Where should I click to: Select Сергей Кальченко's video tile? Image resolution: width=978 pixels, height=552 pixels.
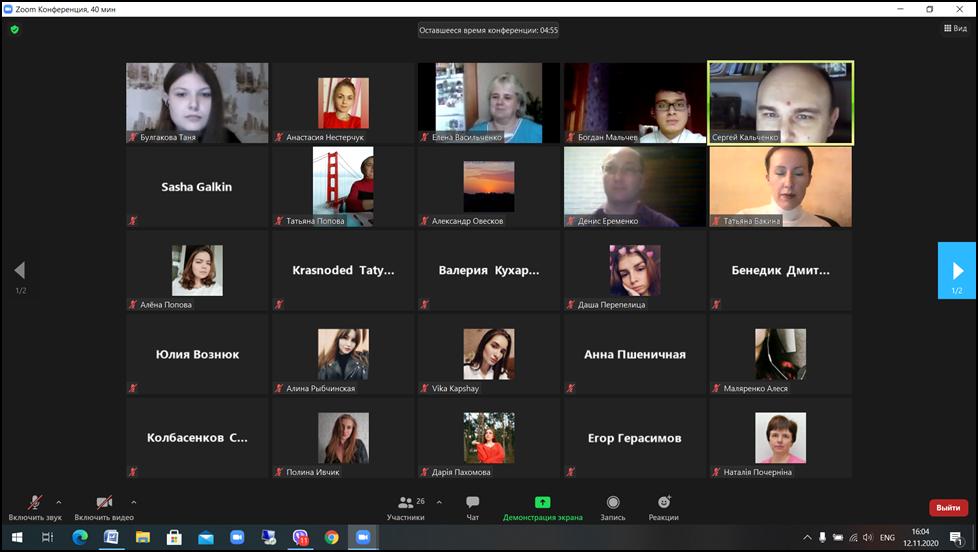[780, 102]
